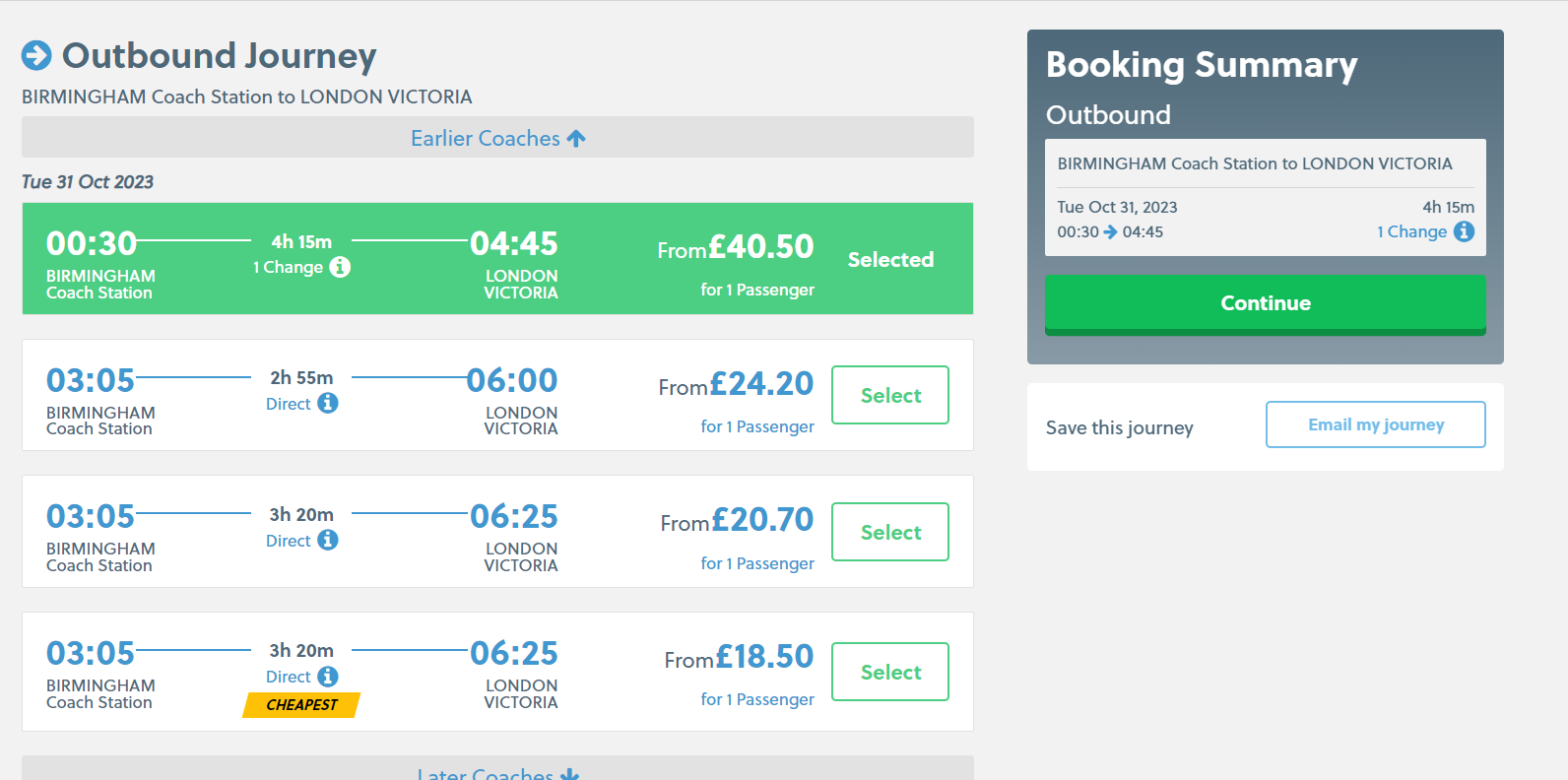Viewport: 1568px width, 780px height.
Task: Click Email my journey button
Action: coord(1375,424)
